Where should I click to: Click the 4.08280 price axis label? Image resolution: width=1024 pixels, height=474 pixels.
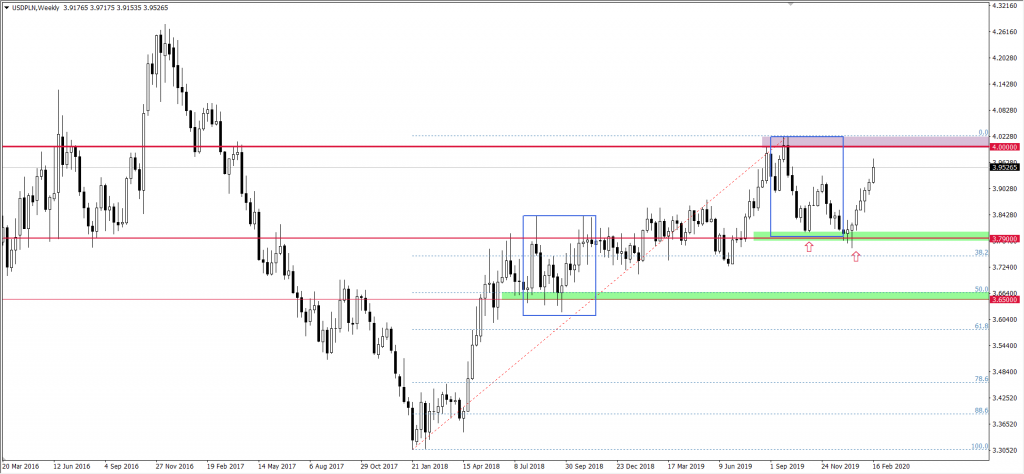tap(1004, 110)
